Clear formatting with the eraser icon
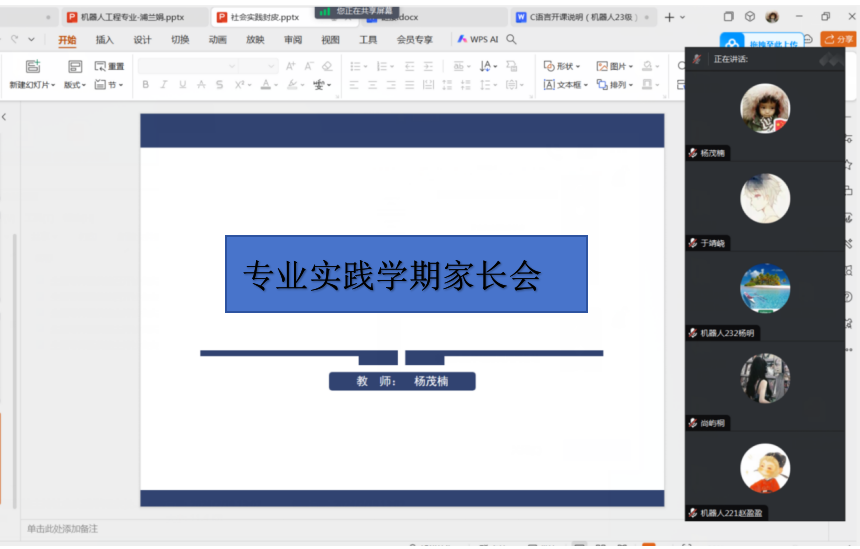 coord(327,66)
